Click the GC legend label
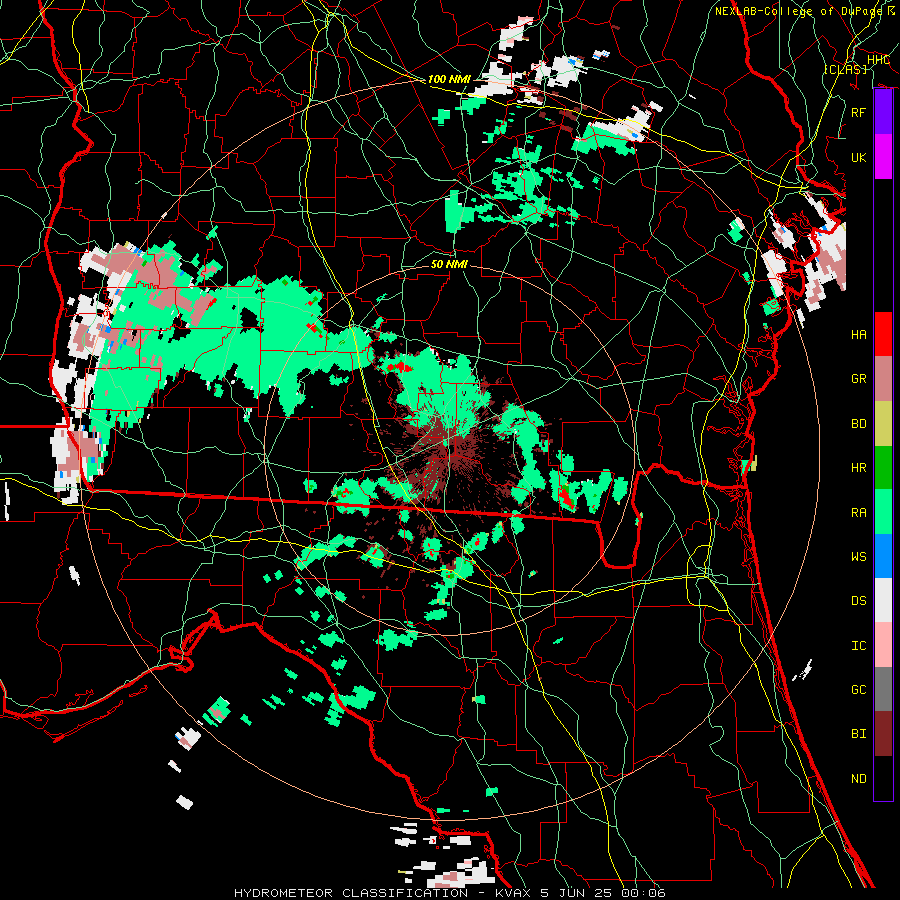The image size is (900, 900). tap(858, 690)
